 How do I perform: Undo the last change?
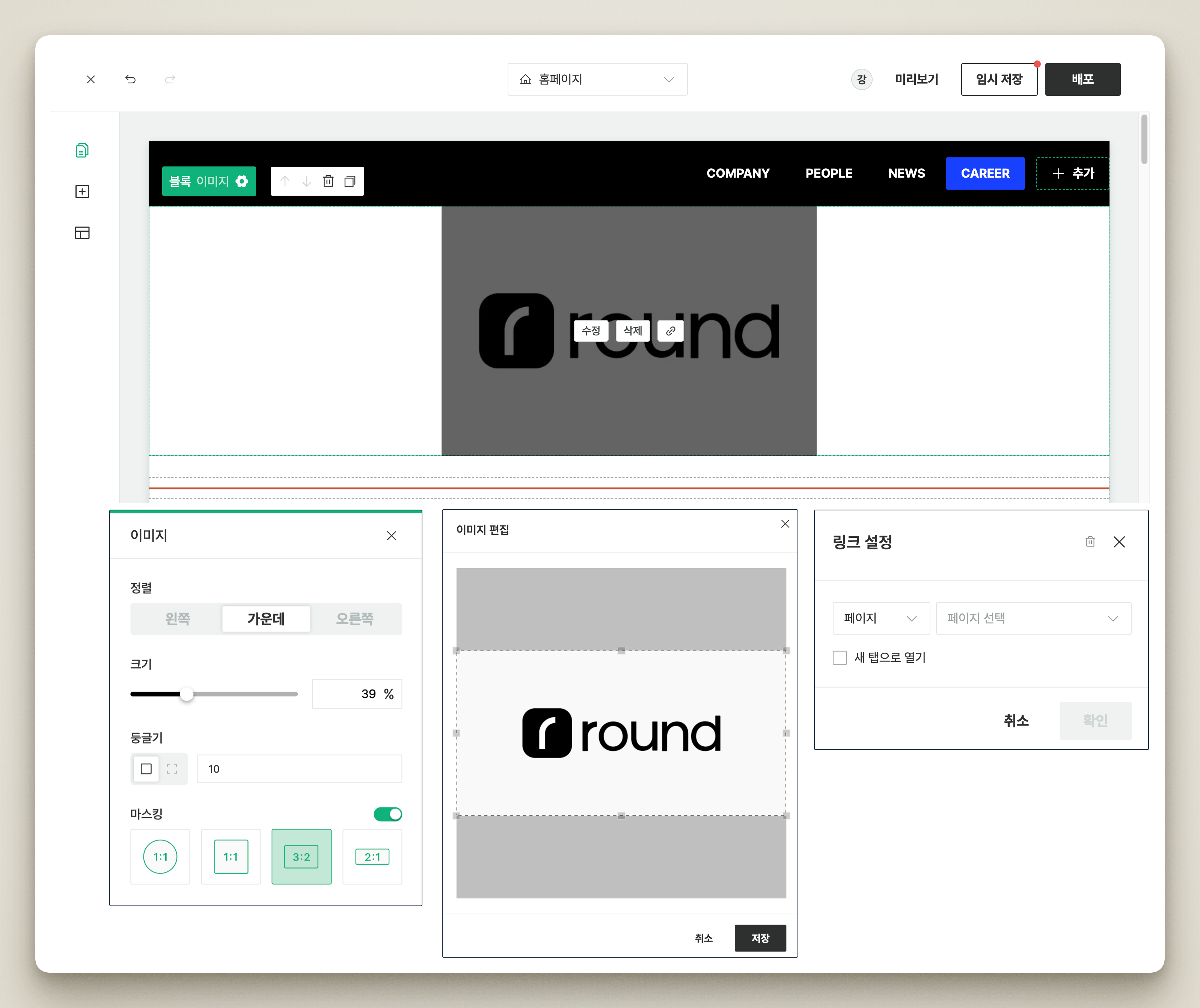130,79
